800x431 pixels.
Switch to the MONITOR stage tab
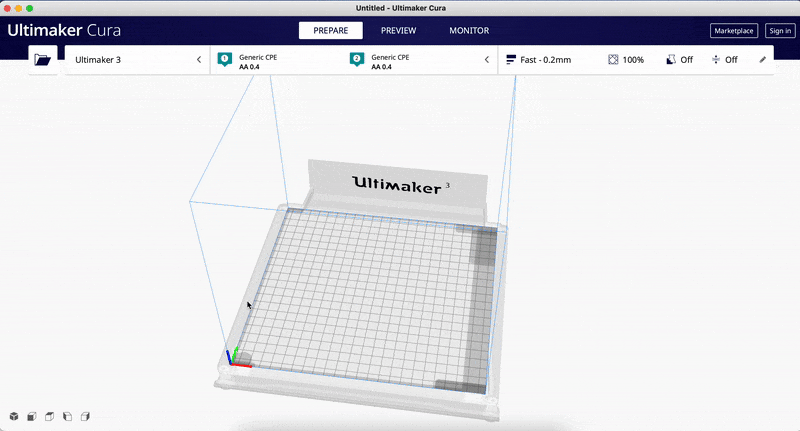pos(469,31)
